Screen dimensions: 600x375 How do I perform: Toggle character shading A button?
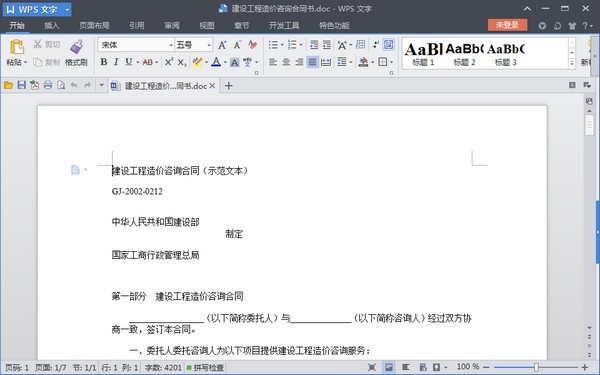click(235, 62)
